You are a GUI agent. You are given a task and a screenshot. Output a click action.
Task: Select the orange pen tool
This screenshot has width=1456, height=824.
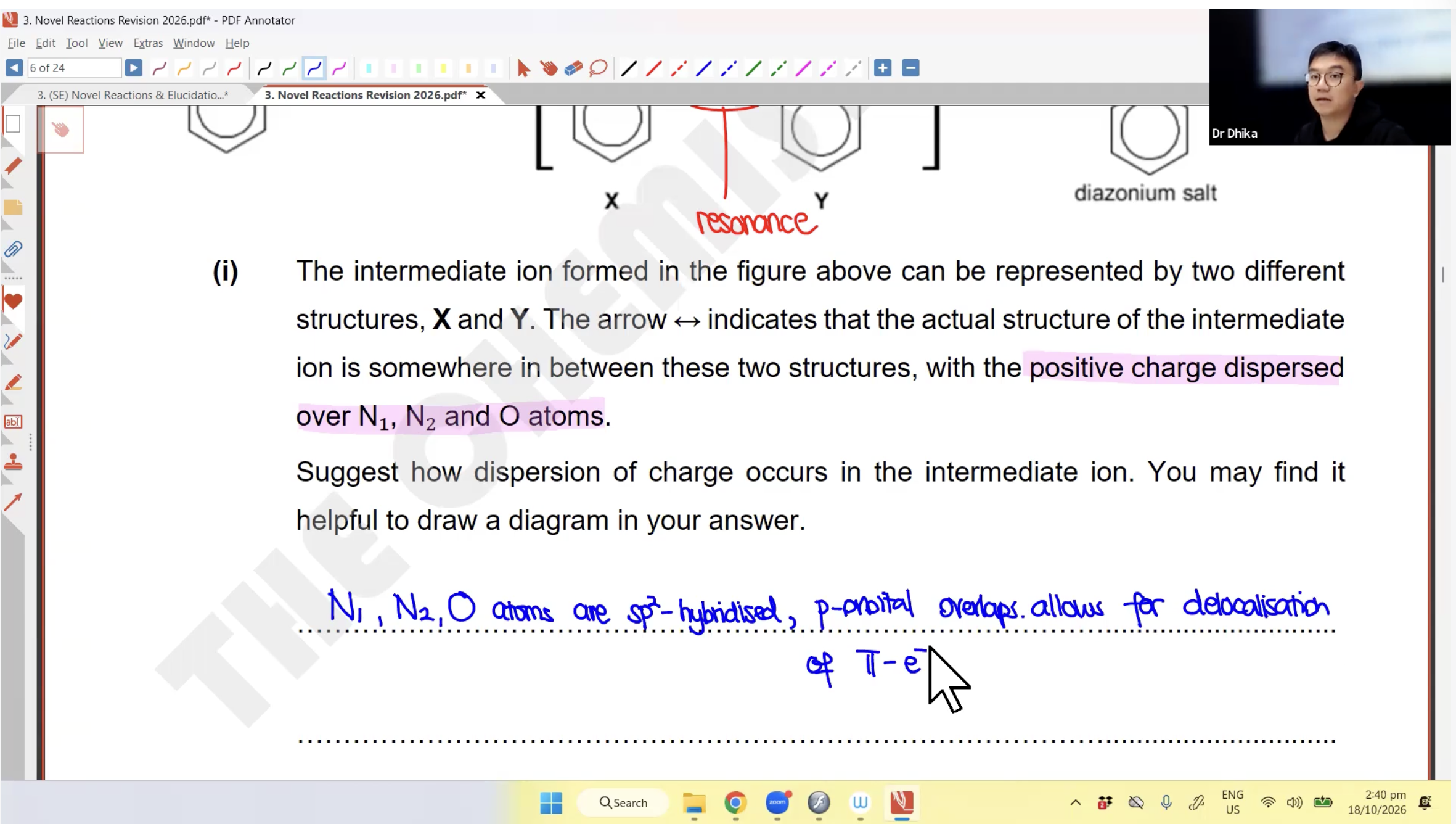point(184,68)
